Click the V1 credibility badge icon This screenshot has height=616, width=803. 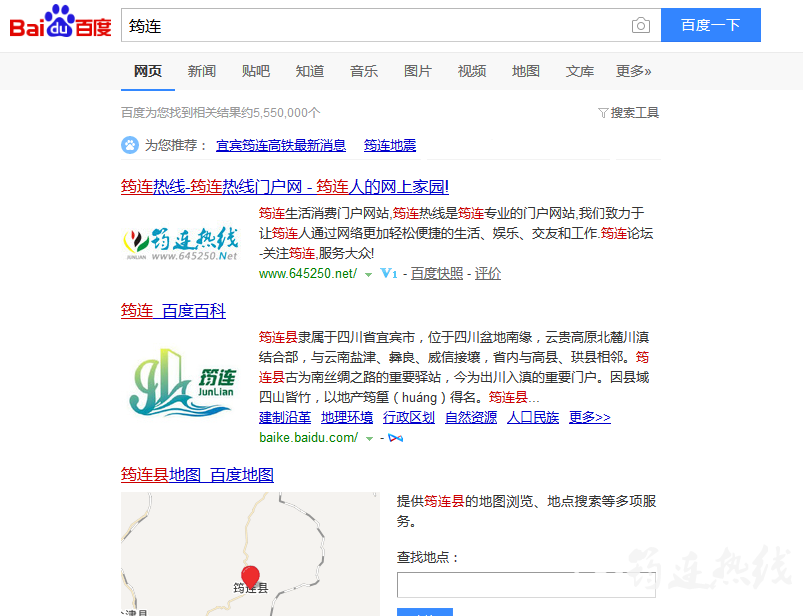[x=389, y=273]
